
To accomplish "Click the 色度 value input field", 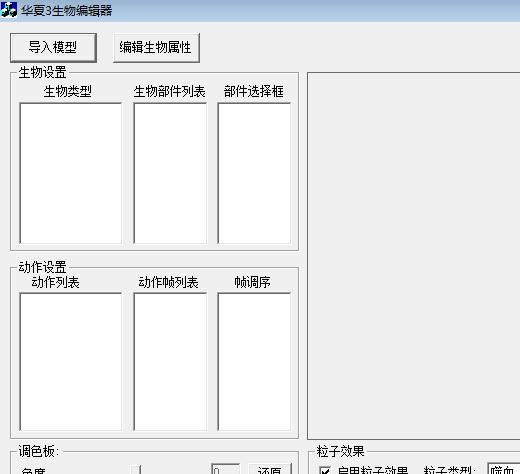I will coord(225,469).
